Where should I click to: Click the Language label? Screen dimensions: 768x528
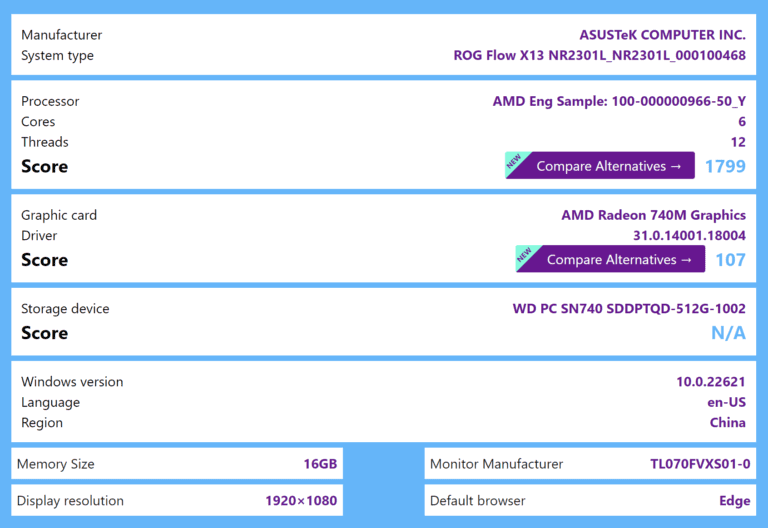coord(50,402)
